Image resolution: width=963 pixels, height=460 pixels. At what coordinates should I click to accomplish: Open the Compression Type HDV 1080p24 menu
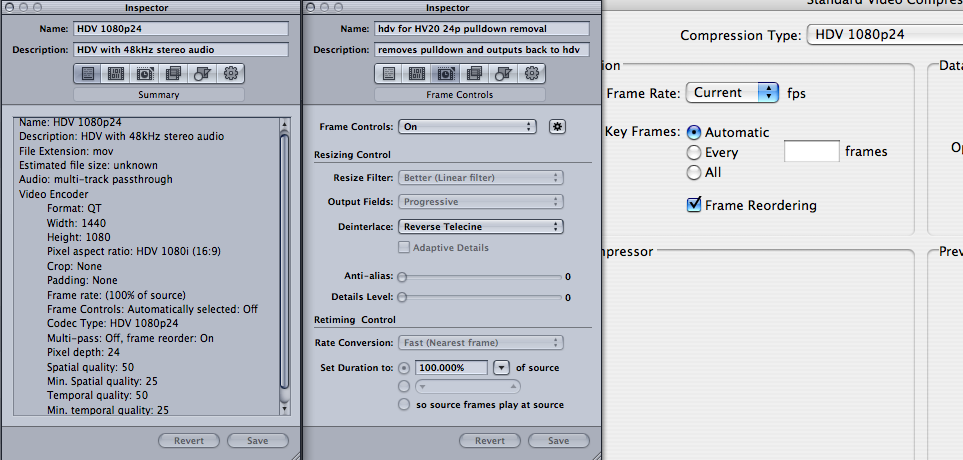(880, 35)
